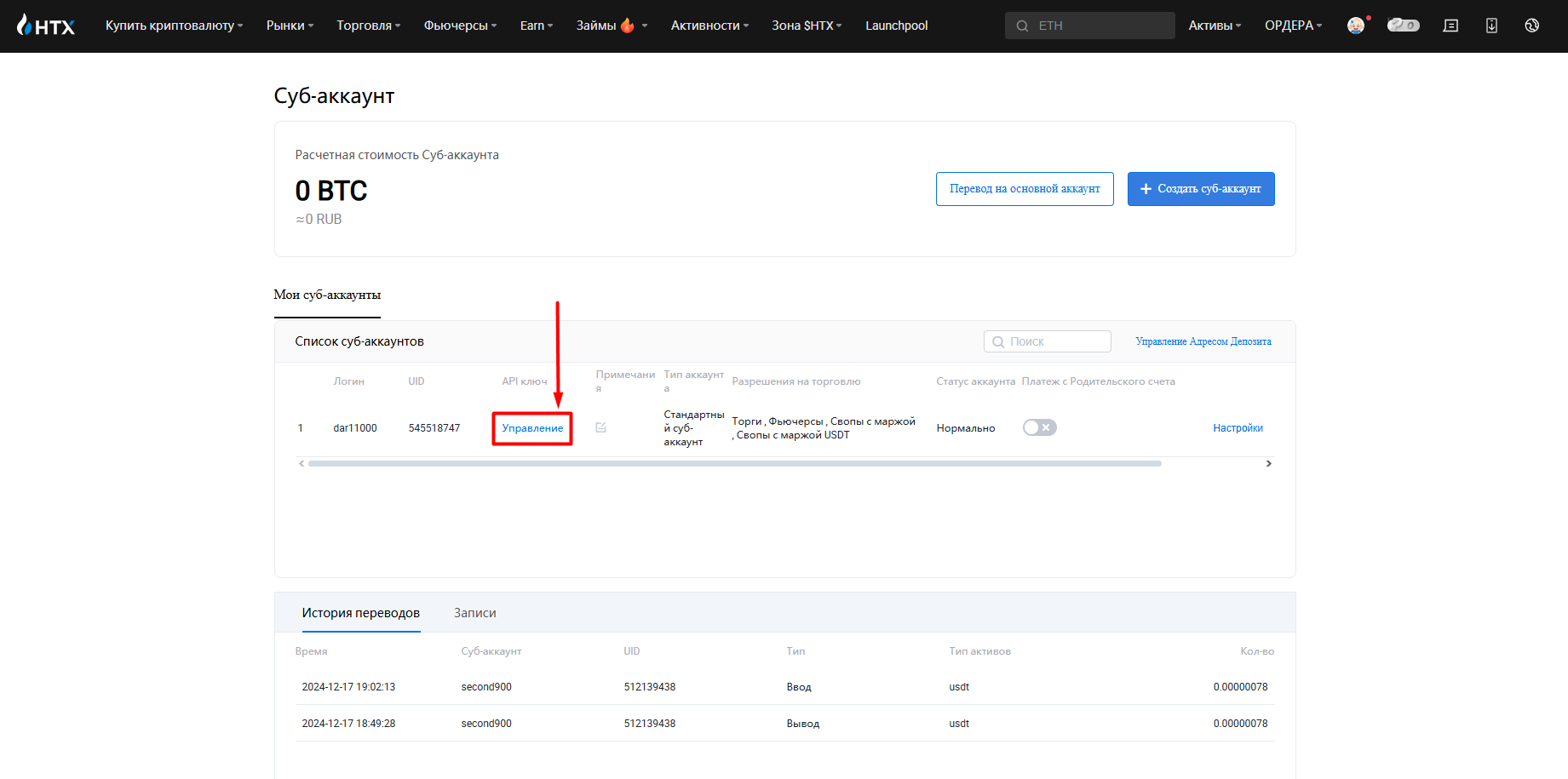Open Настройки for dar11000 sub-account

tap(1238, 428)
